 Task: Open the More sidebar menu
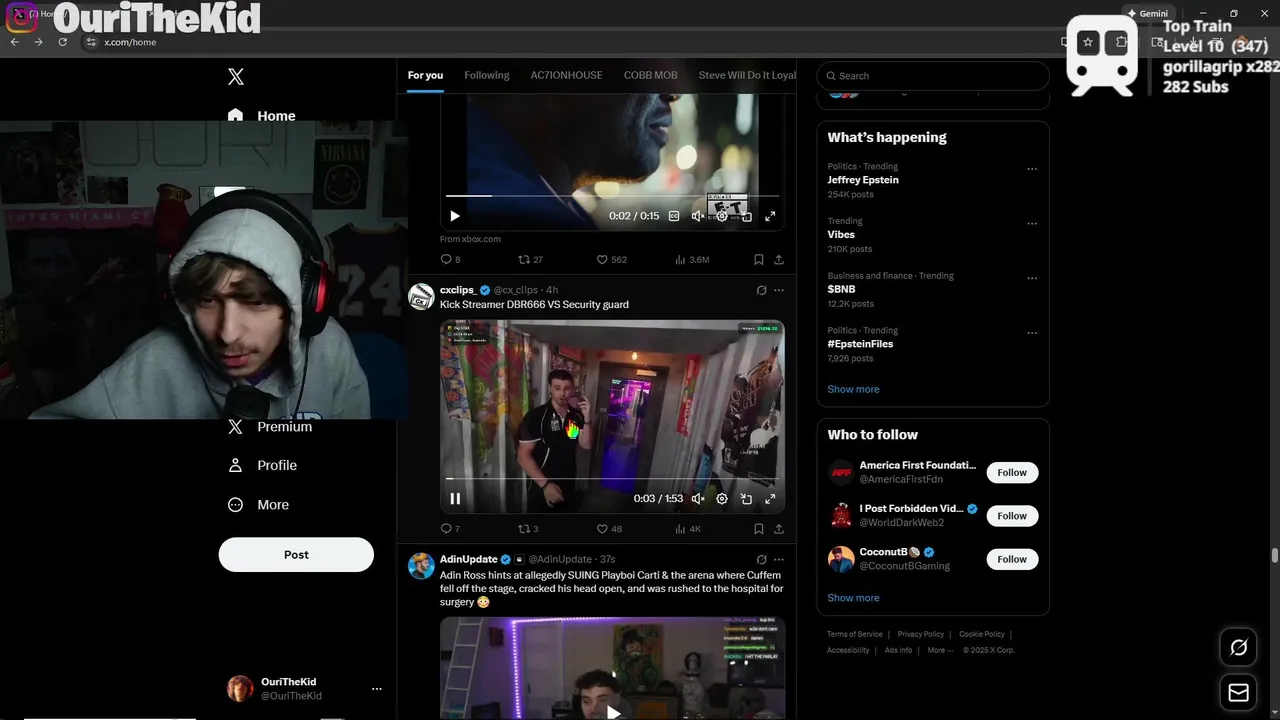click(x=258, y=505)
